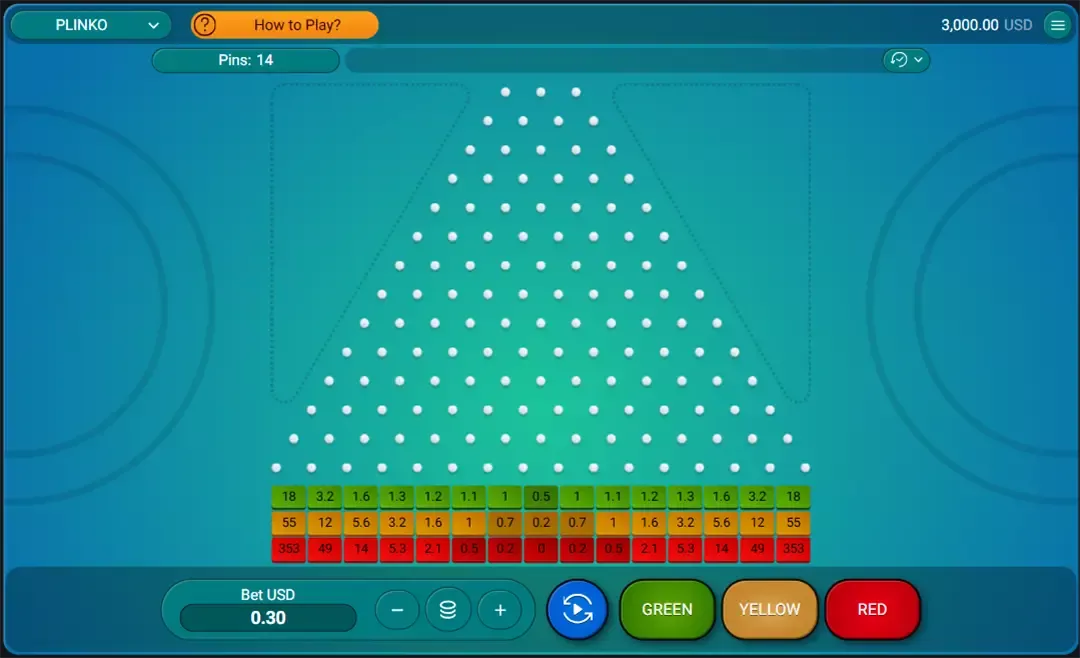Decrease the bet using the minus icon
Image resolution: width=1080 pixels, height=658 pixels.
[x=397, y=609]
